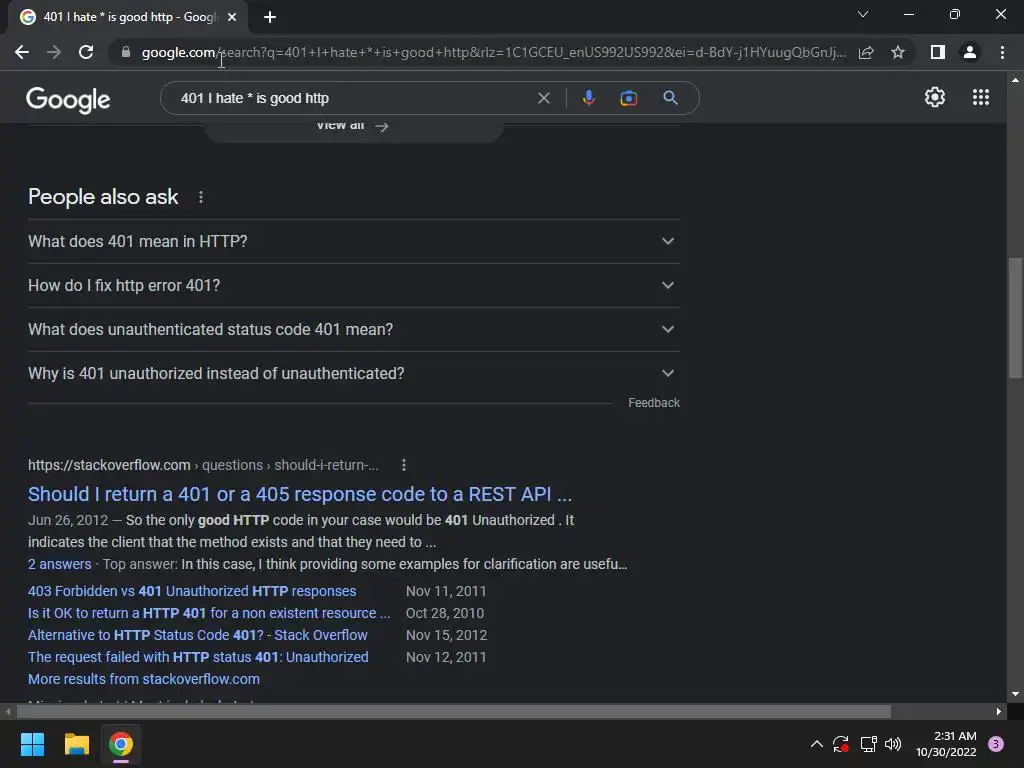Start a voice search with the microphone
Image resolution: width=1024 pixels, height=768 pixels.
click(588, 98)
